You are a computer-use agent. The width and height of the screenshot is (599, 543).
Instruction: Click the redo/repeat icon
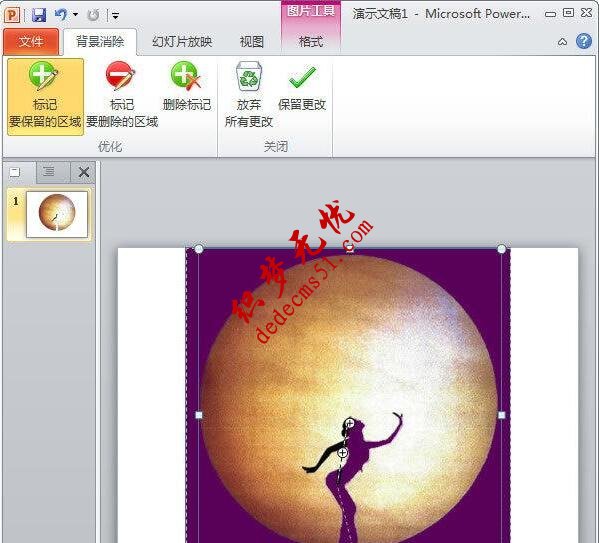93,15
